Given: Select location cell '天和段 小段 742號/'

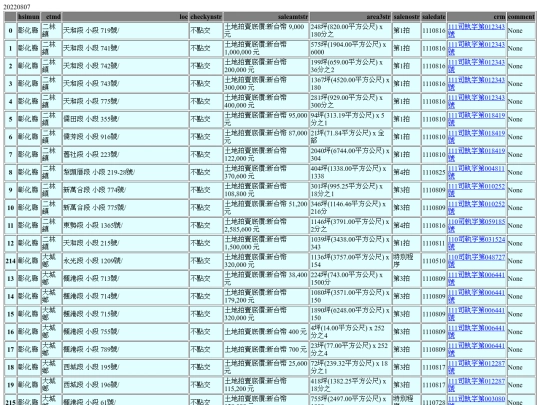Looking at the screenshot, I should pyautogui.click(x=125, y=66).
